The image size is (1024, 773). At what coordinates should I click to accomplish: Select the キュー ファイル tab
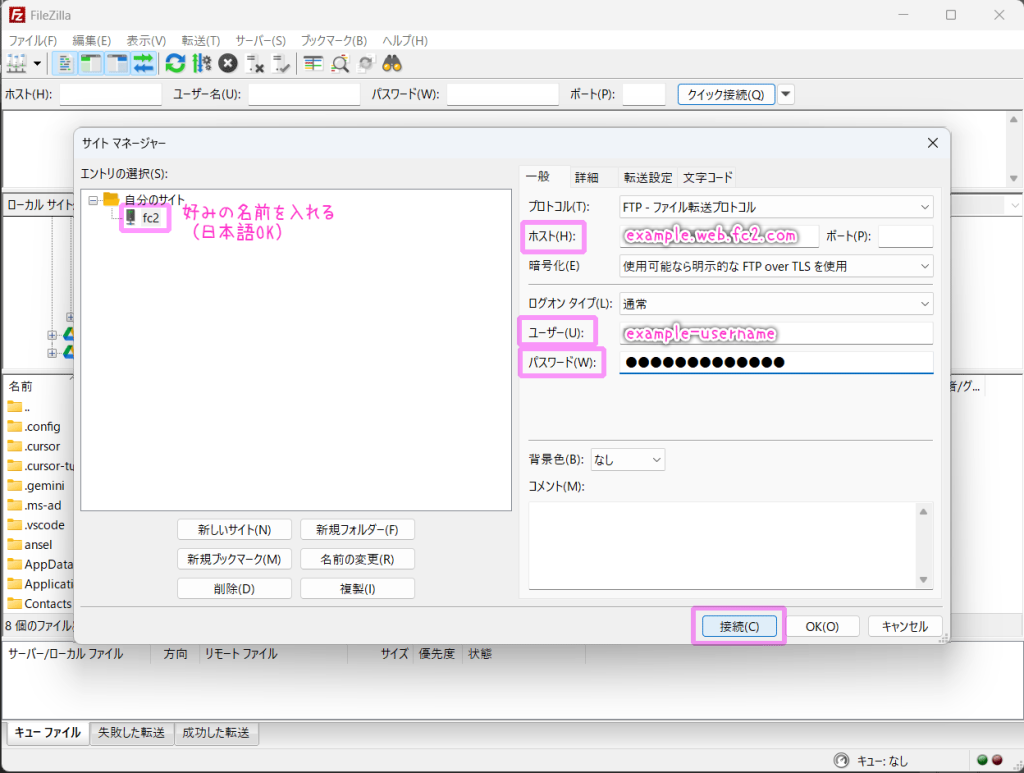(48, 733)
